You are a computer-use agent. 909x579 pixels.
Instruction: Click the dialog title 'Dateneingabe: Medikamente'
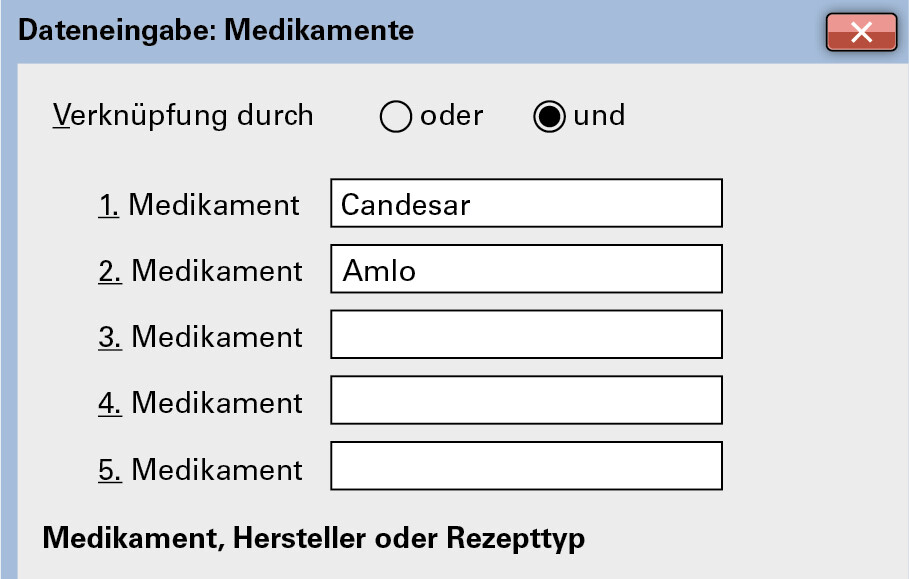point(216,31)
